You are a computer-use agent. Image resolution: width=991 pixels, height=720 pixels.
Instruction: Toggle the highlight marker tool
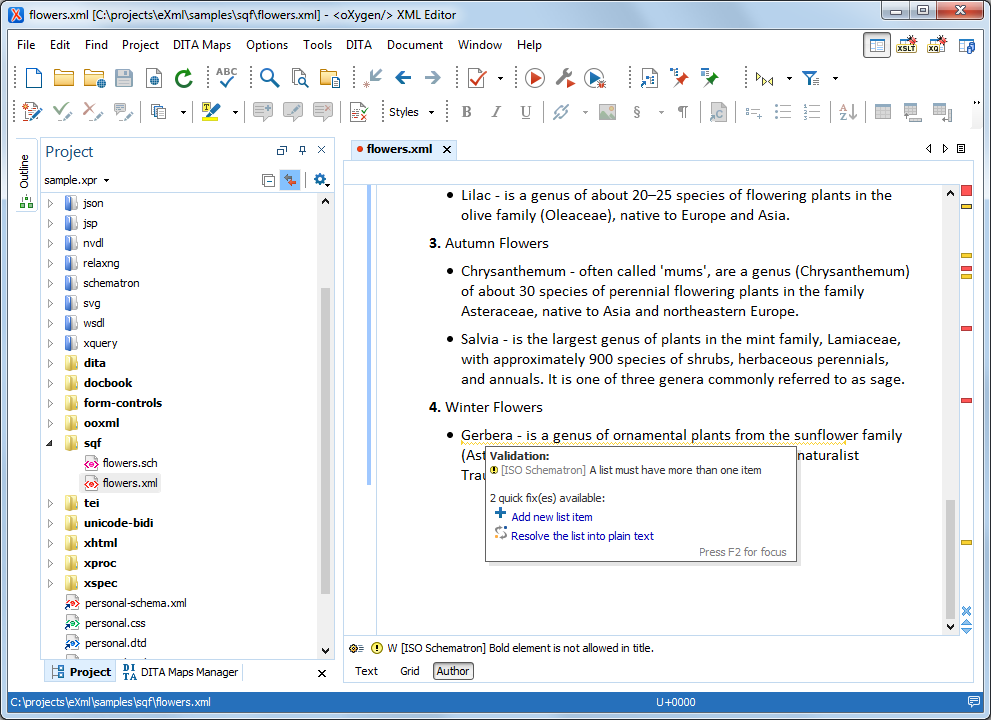[210, 112]
